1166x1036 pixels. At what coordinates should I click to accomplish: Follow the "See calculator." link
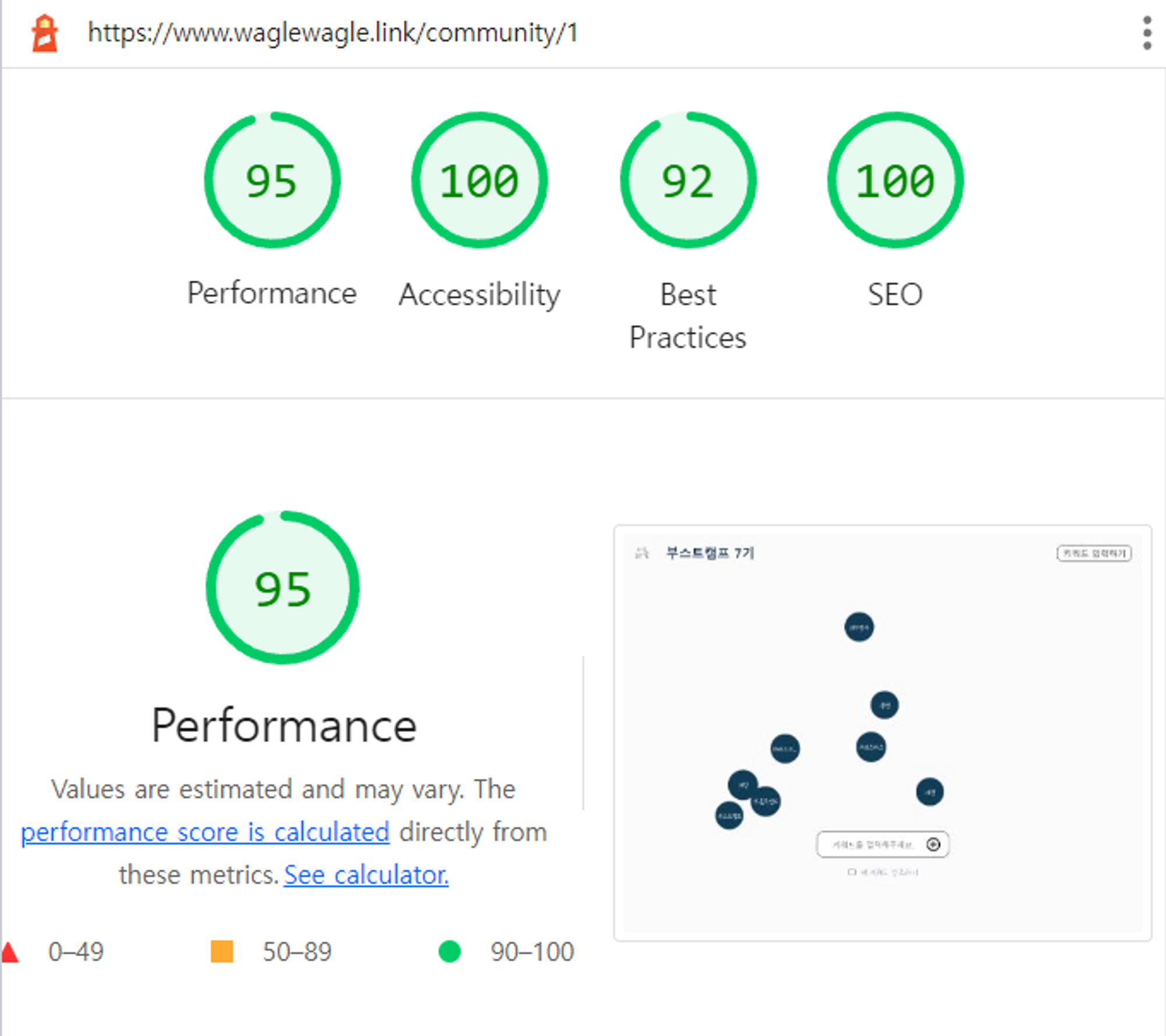366,875
